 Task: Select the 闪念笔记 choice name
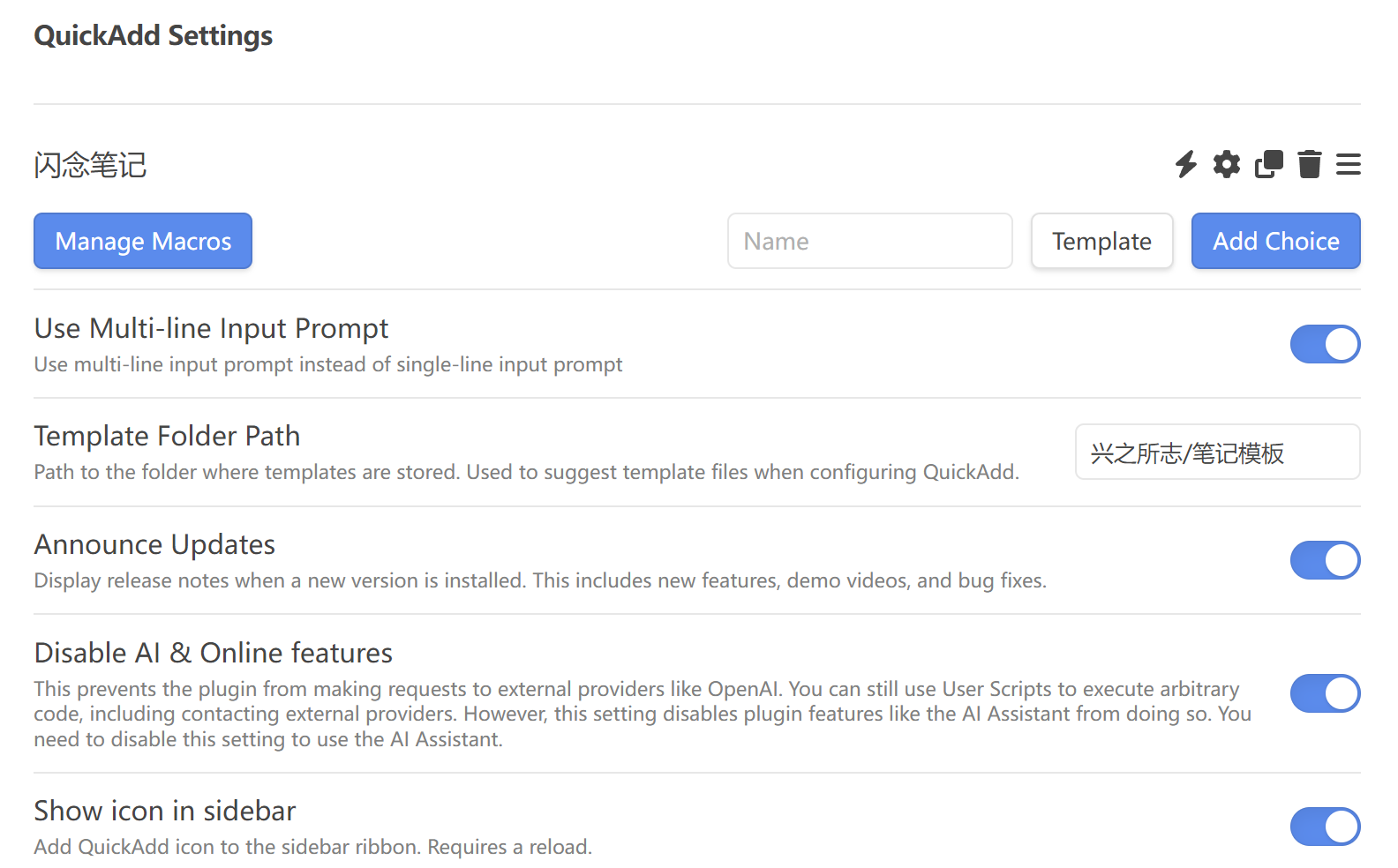point(90,165)
